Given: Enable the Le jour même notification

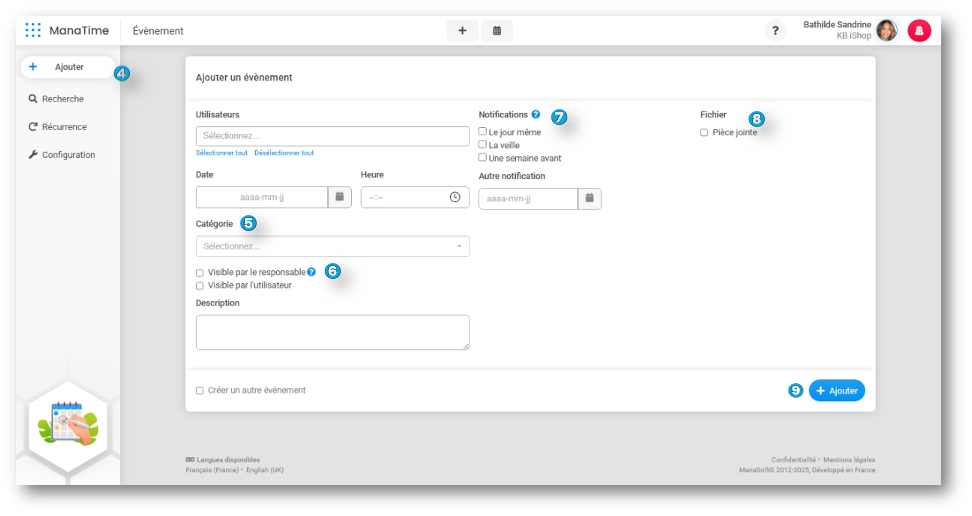Looking at the screenshot, I should click(482, 131).
